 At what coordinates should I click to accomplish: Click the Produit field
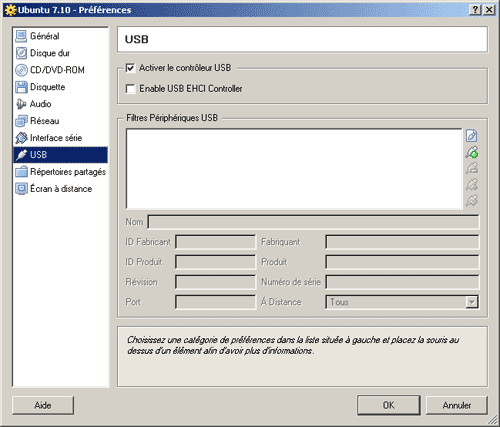(x=402, y=262)
